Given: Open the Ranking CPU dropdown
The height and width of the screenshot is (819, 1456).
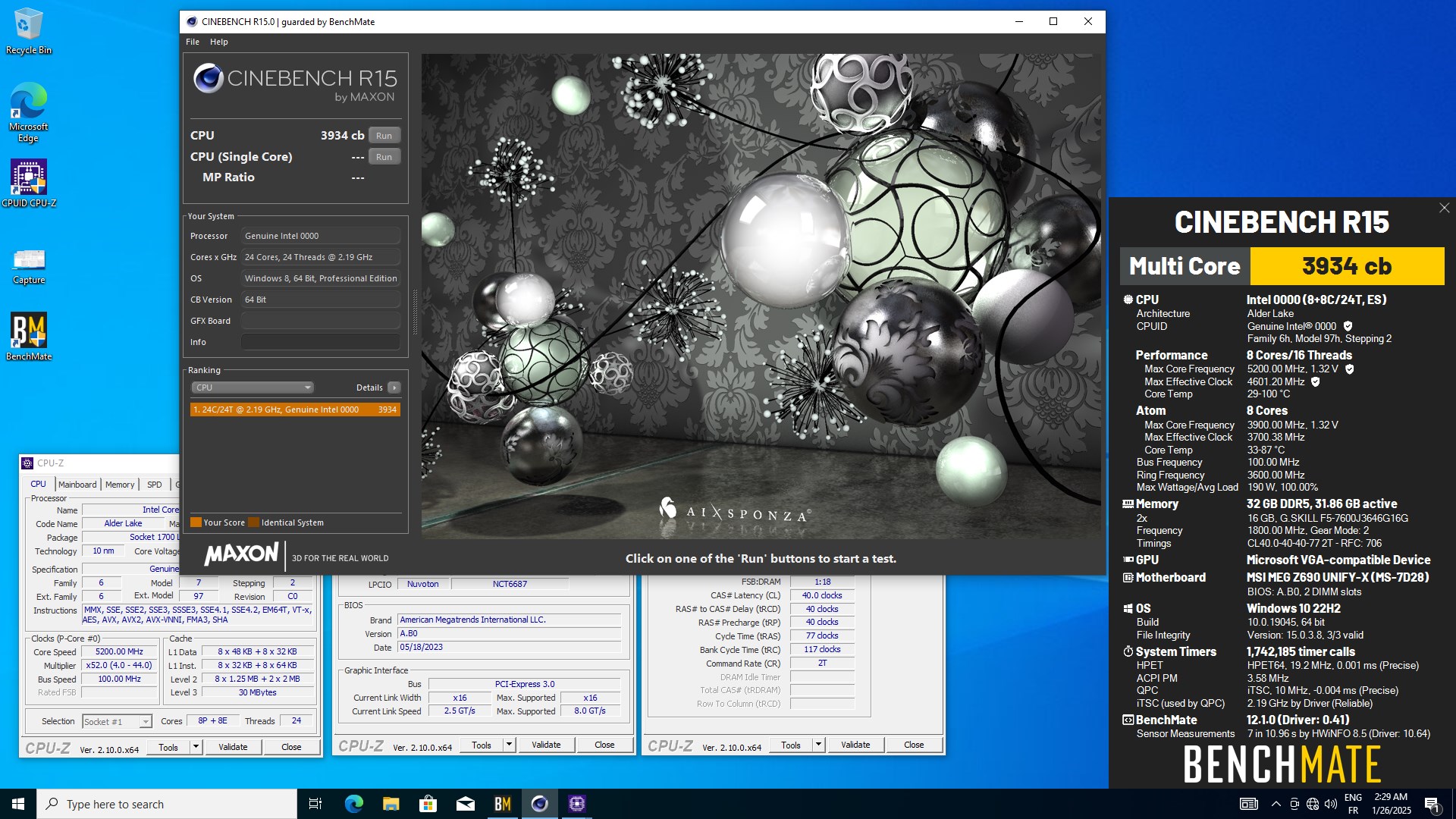Looking at the screenshot, I should tap(252, 388).
